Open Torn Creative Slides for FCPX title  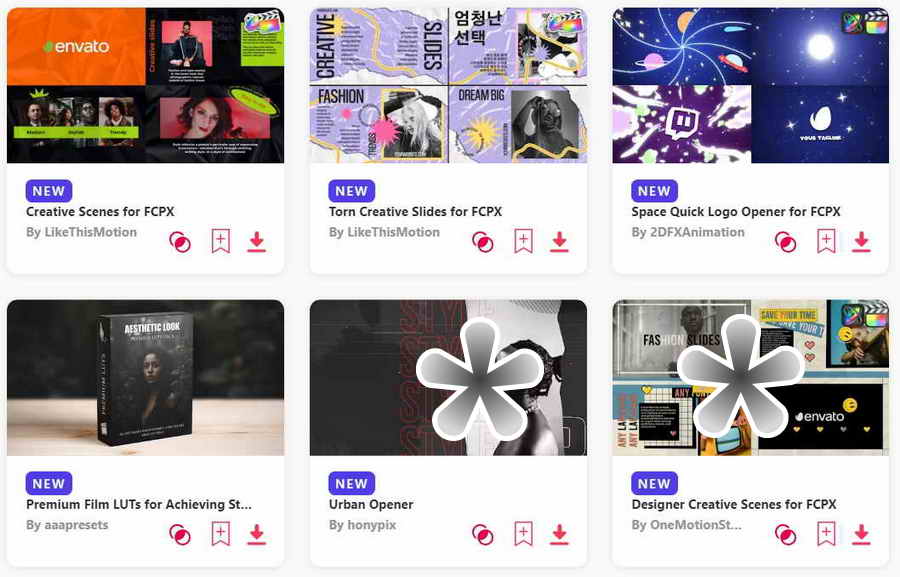[x=415, y=211]
